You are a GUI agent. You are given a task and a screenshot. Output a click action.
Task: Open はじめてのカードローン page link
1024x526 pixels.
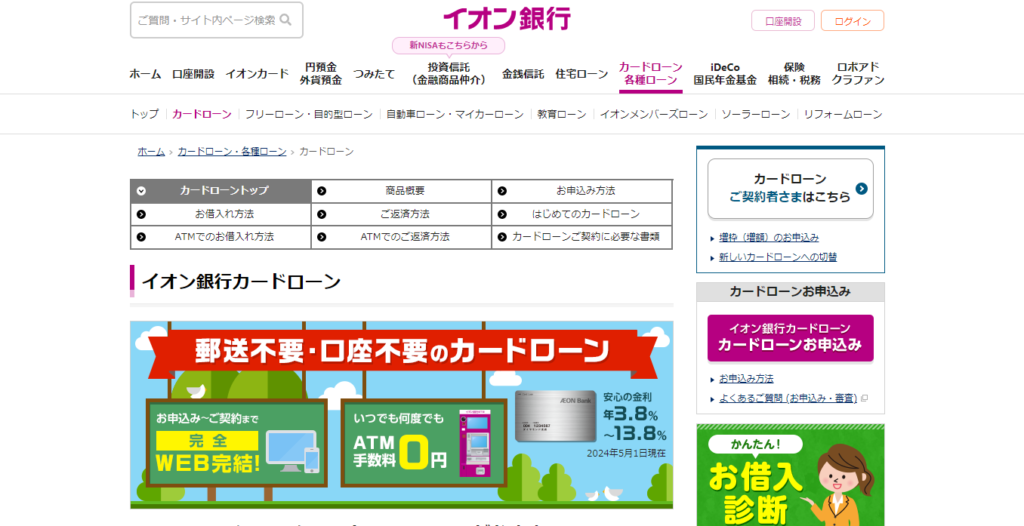(582, 214)
